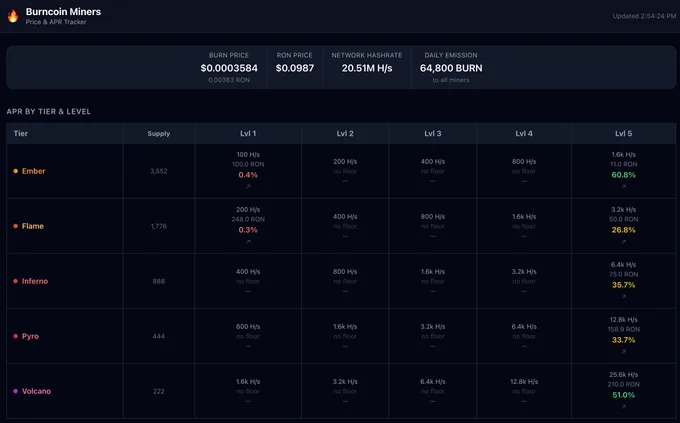680x423 pixels.
Task: Click the 210.0 RON floor price
Action: pos(624,384)
